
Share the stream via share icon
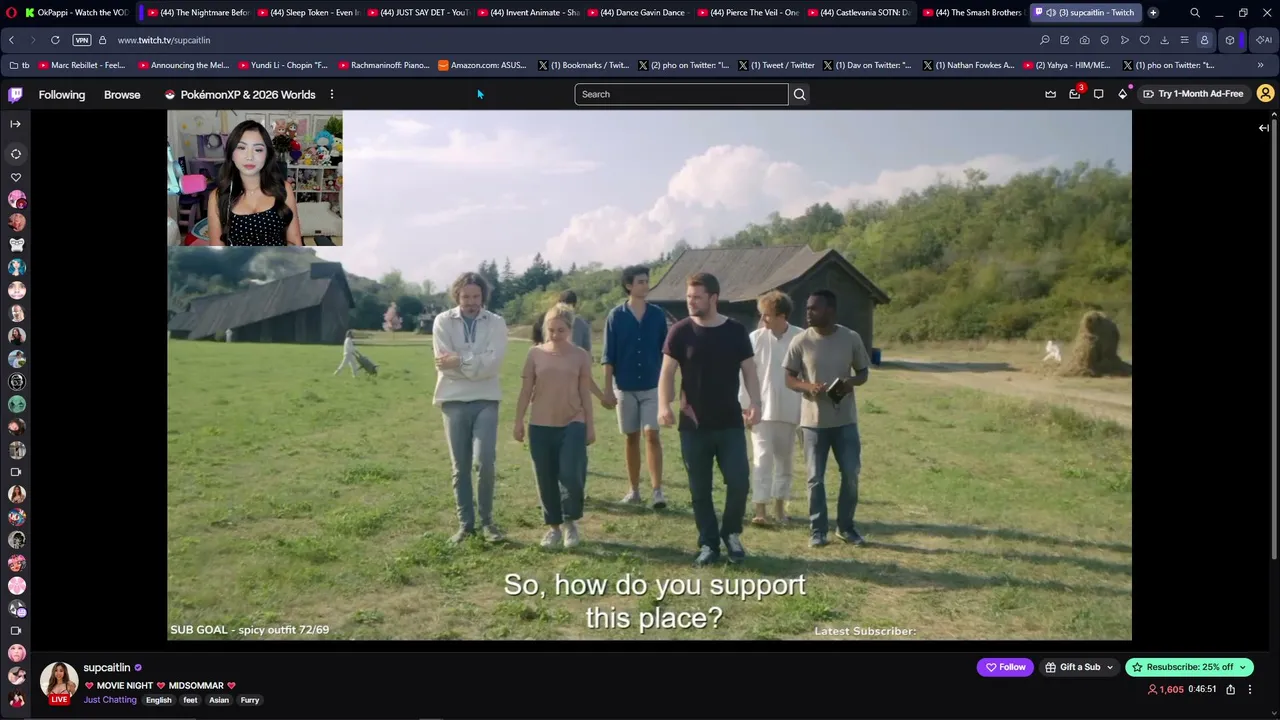click(x=1230, y=689)
